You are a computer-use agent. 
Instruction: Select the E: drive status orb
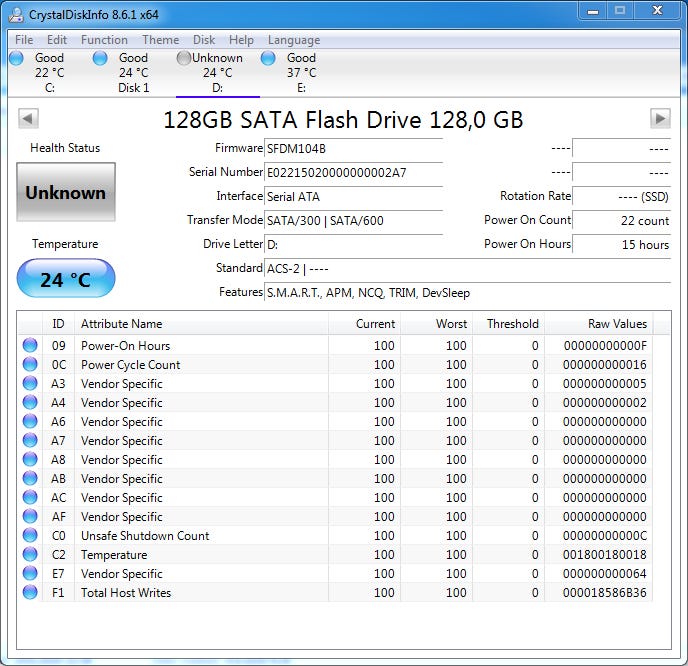click(x=268, y=58)
